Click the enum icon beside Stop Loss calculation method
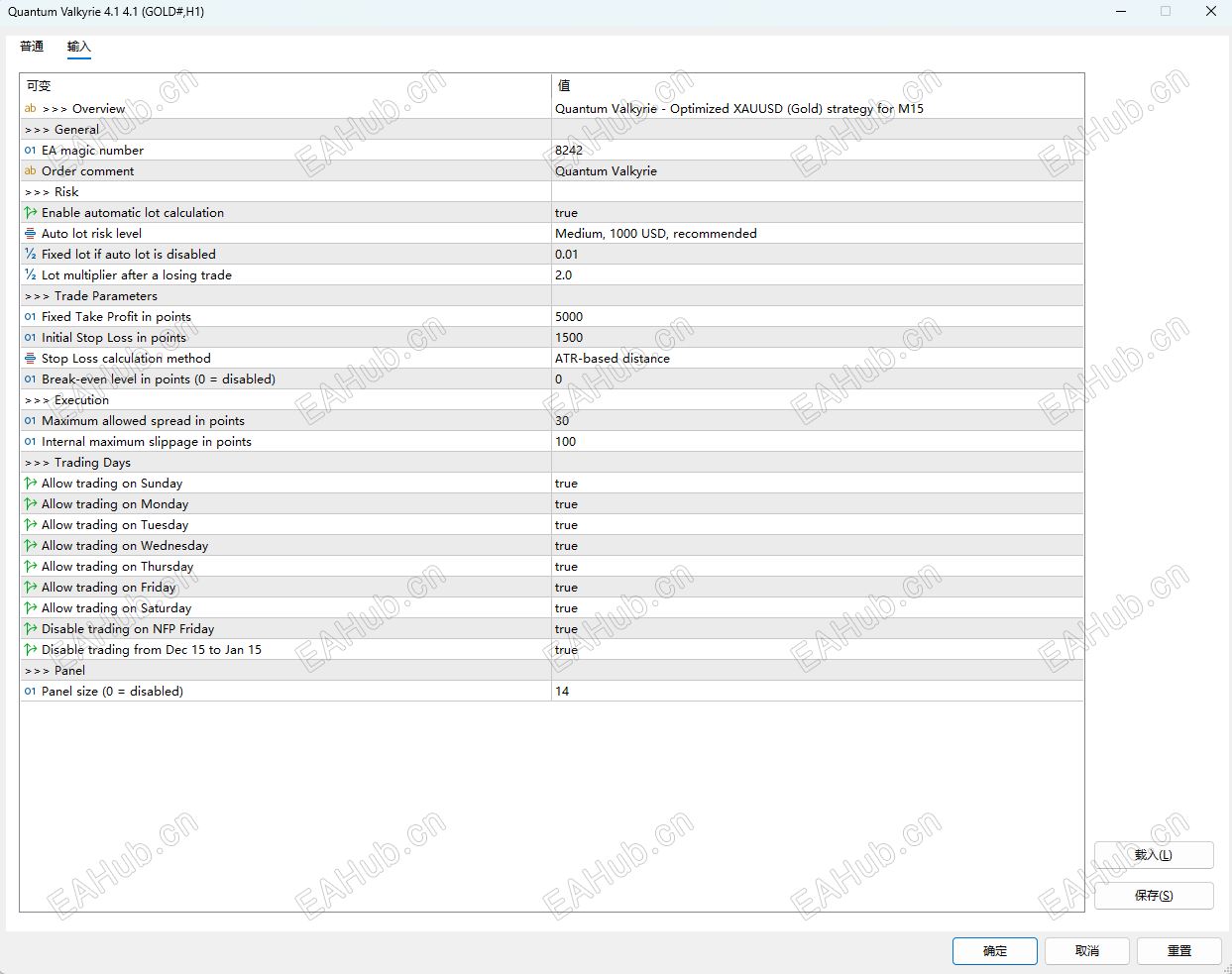This screenshot has width=1232, height=974. pos(31,359)
